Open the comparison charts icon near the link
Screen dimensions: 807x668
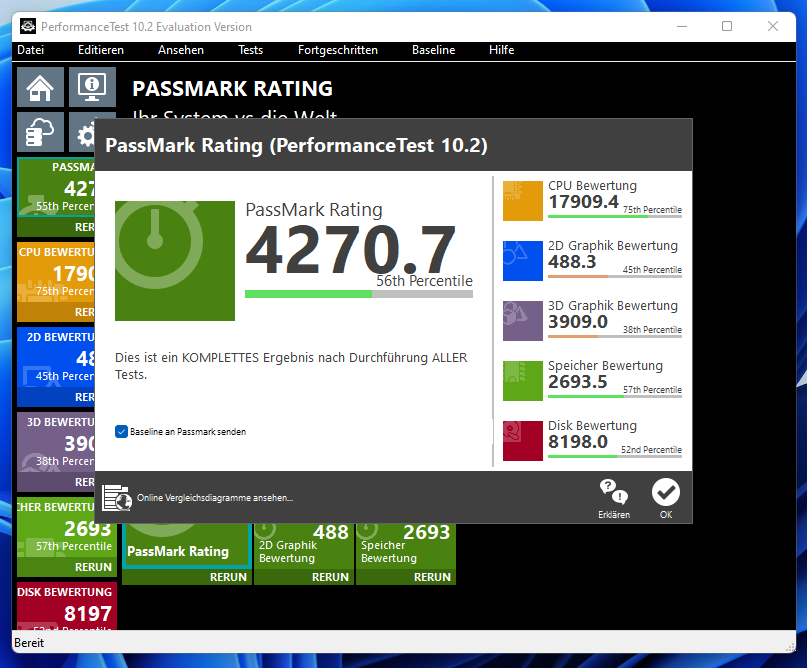[116, 497]
